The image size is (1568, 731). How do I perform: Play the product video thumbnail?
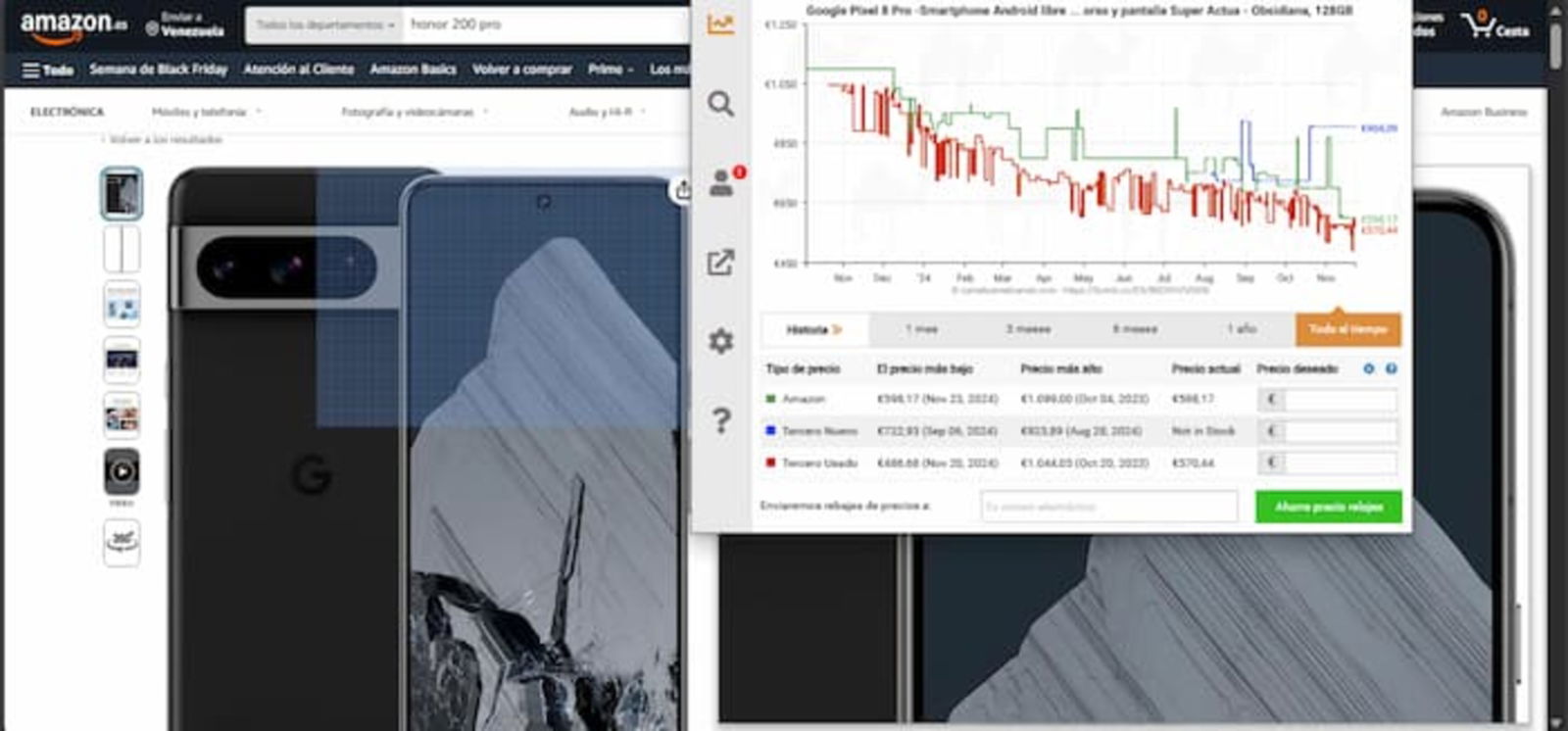(x=122, y=472)
